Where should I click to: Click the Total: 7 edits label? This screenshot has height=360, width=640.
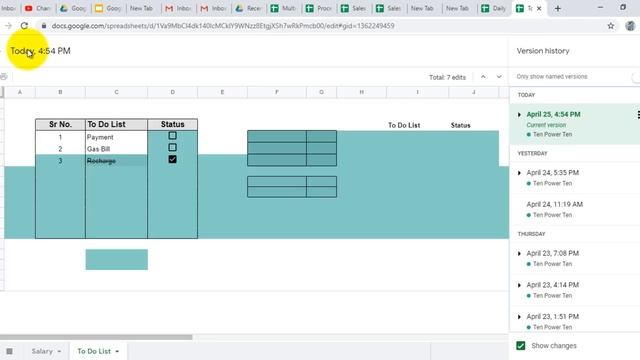(447, 77)
